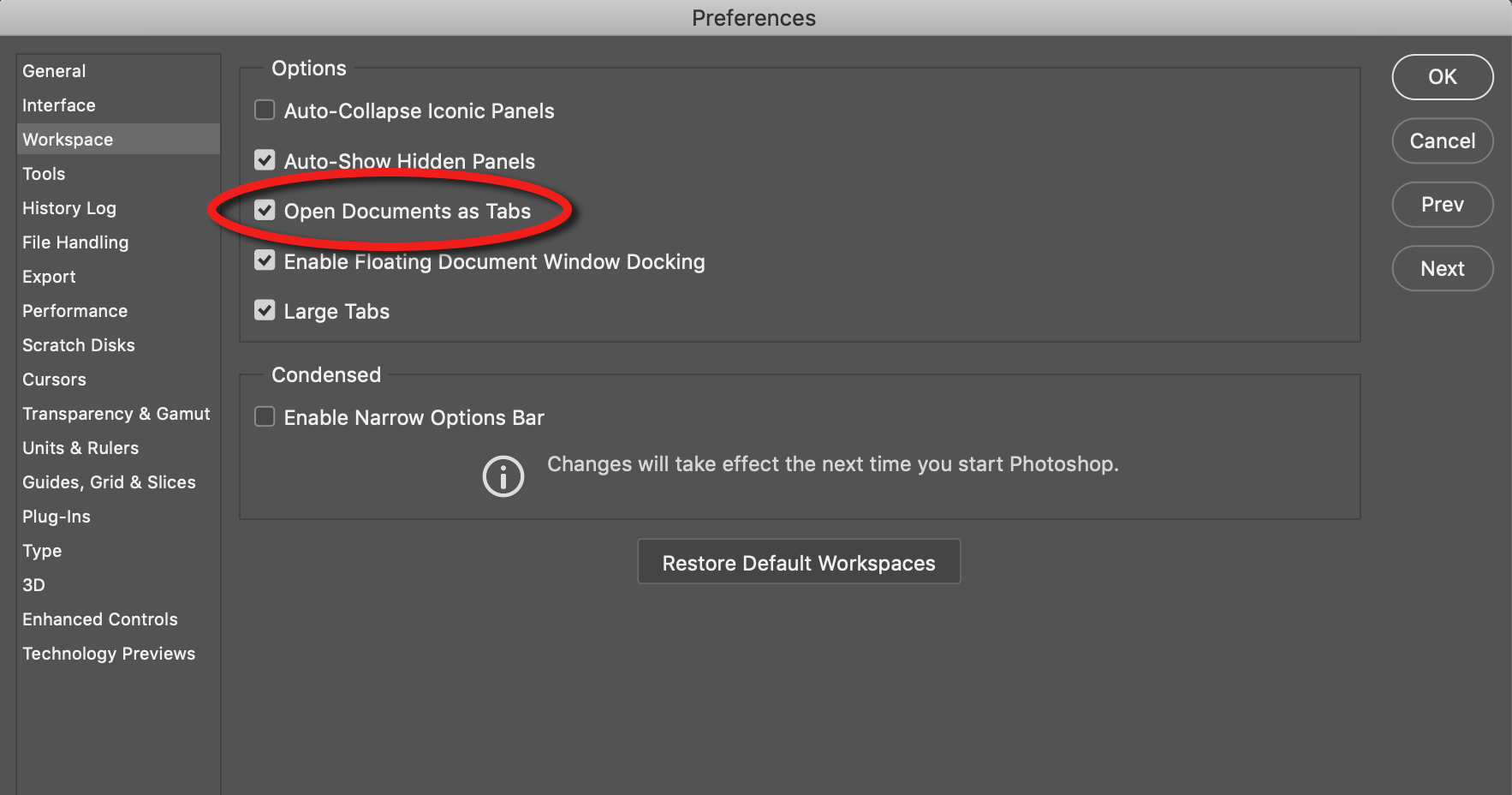Open Guides, Grid & Slices settings

click(x=109, y=481)
